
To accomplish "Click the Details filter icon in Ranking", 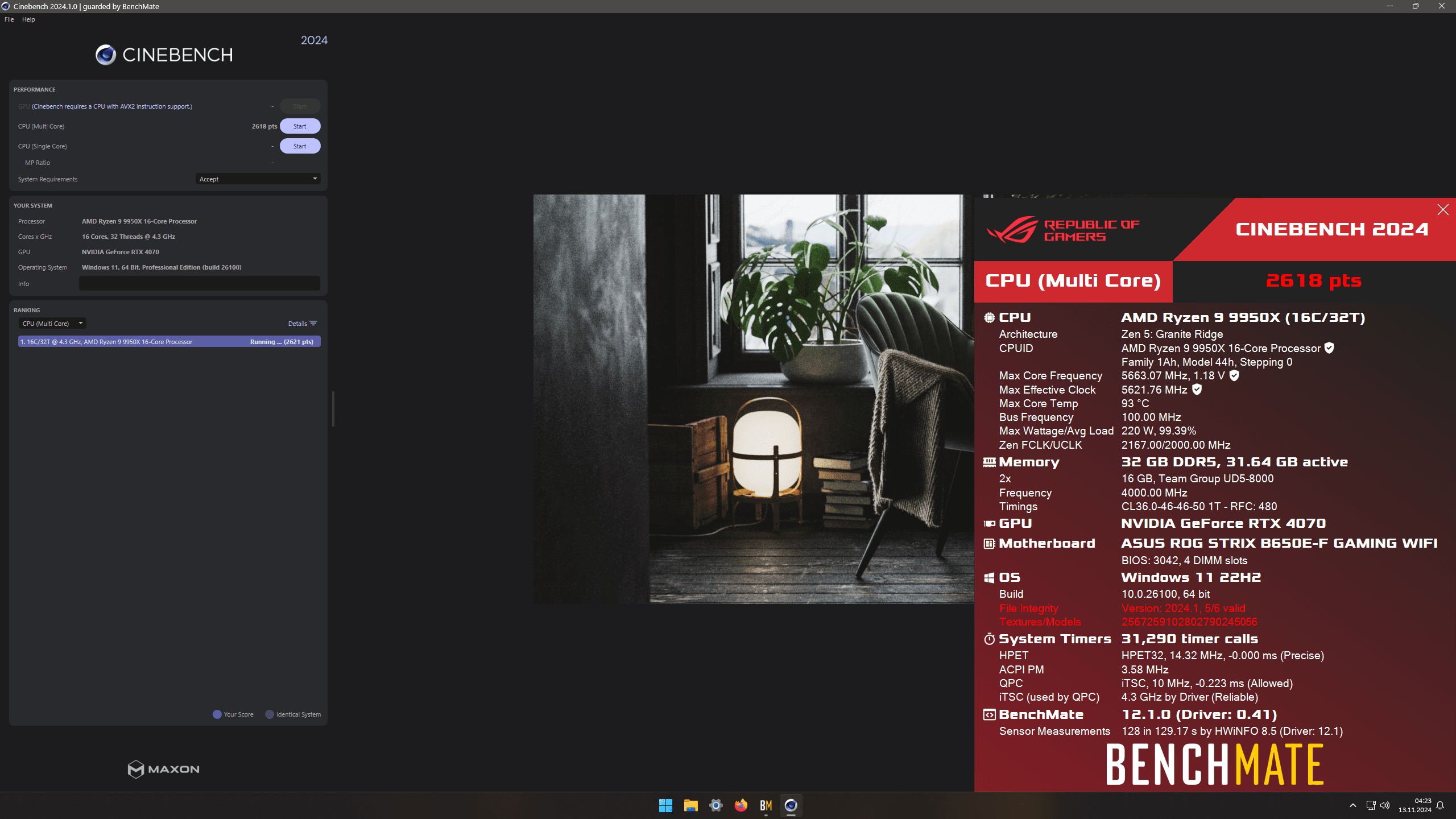I will [313, 324].
